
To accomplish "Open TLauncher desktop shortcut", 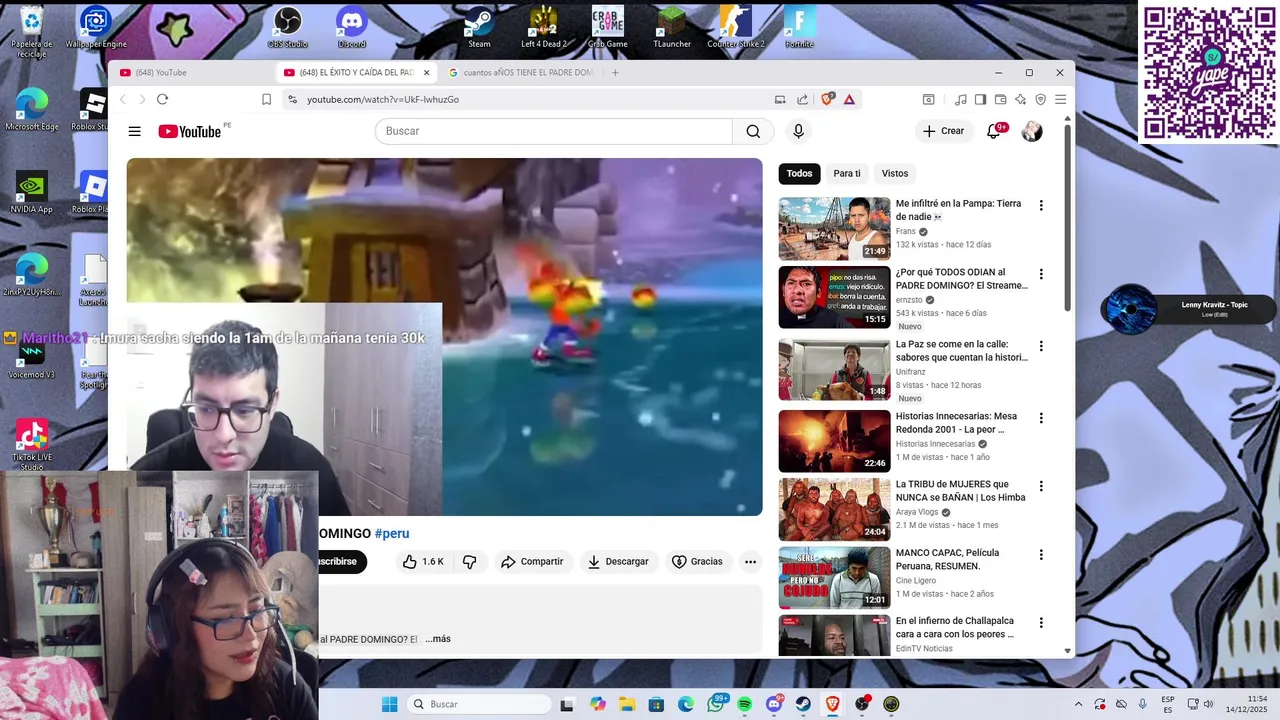I will pyautogui.click(x=672, y=27).
